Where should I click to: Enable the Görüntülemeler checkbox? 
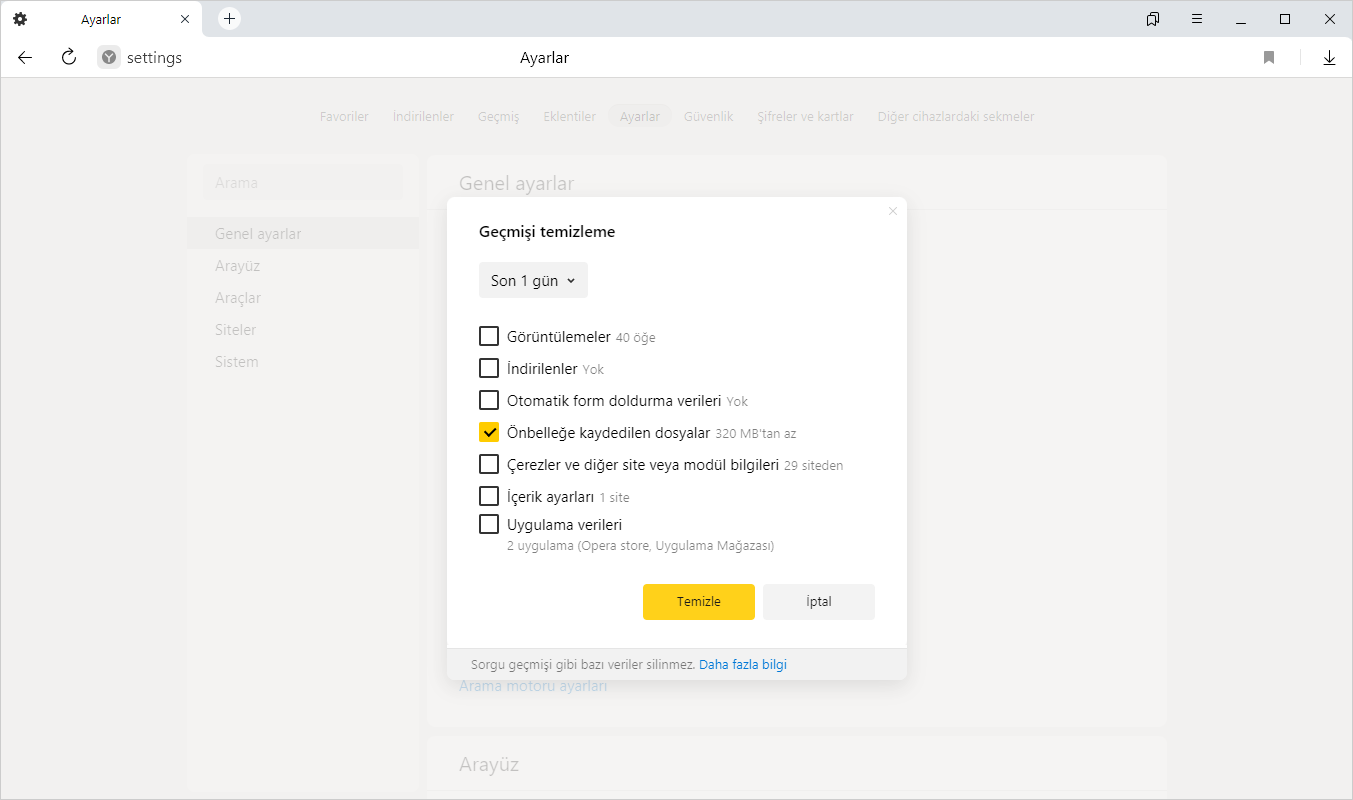tap(489, 336)
